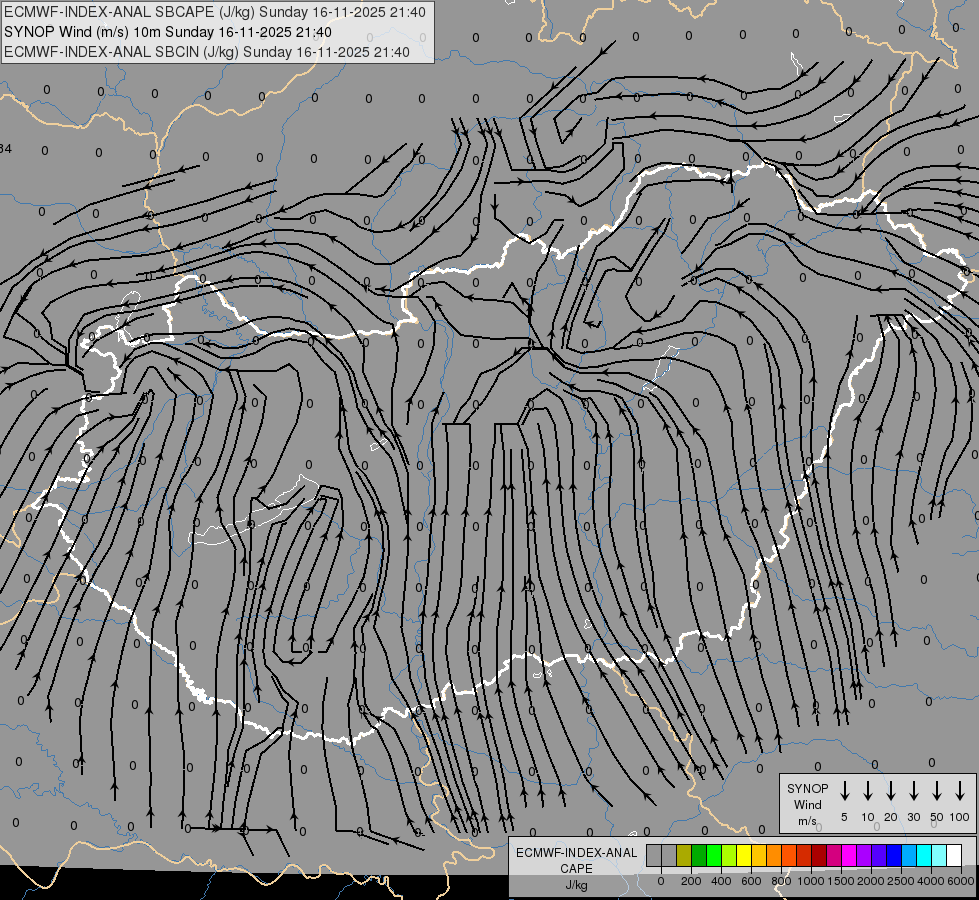
Task: Click the '2000' CAPE scale value
Action: (871, 881)
